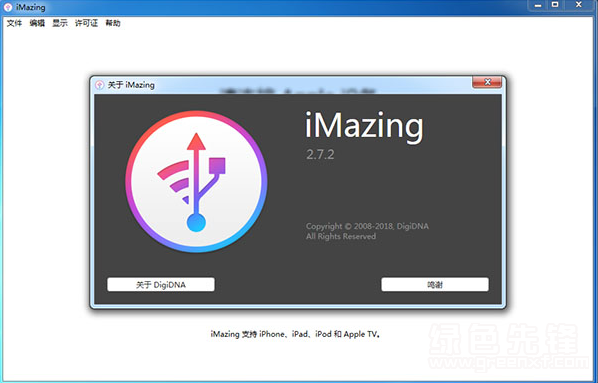Open the 编辑 menu
Screen dimensions: 598x383
(37, 23)
